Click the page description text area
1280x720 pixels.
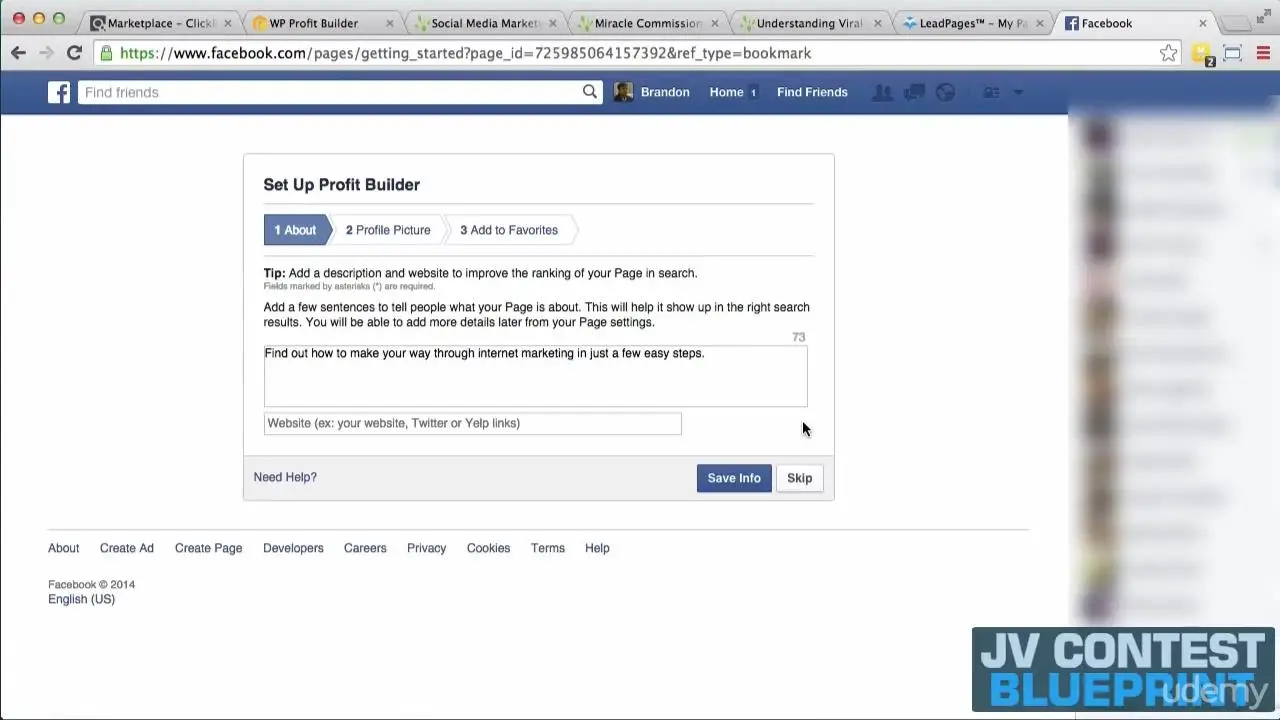[535, 376]
